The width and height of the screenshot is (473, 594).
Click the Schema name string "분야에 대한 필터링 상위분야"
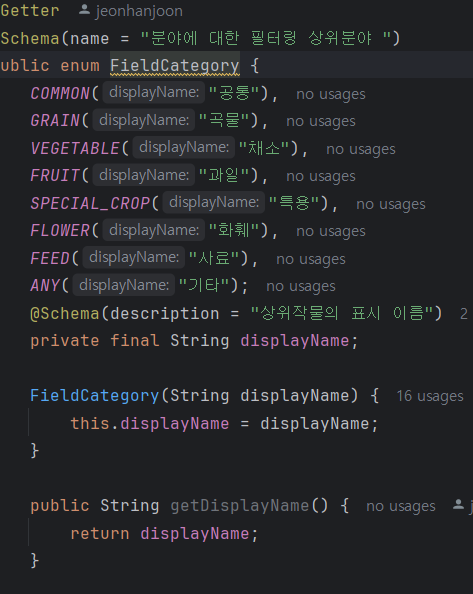coord(266,38)
